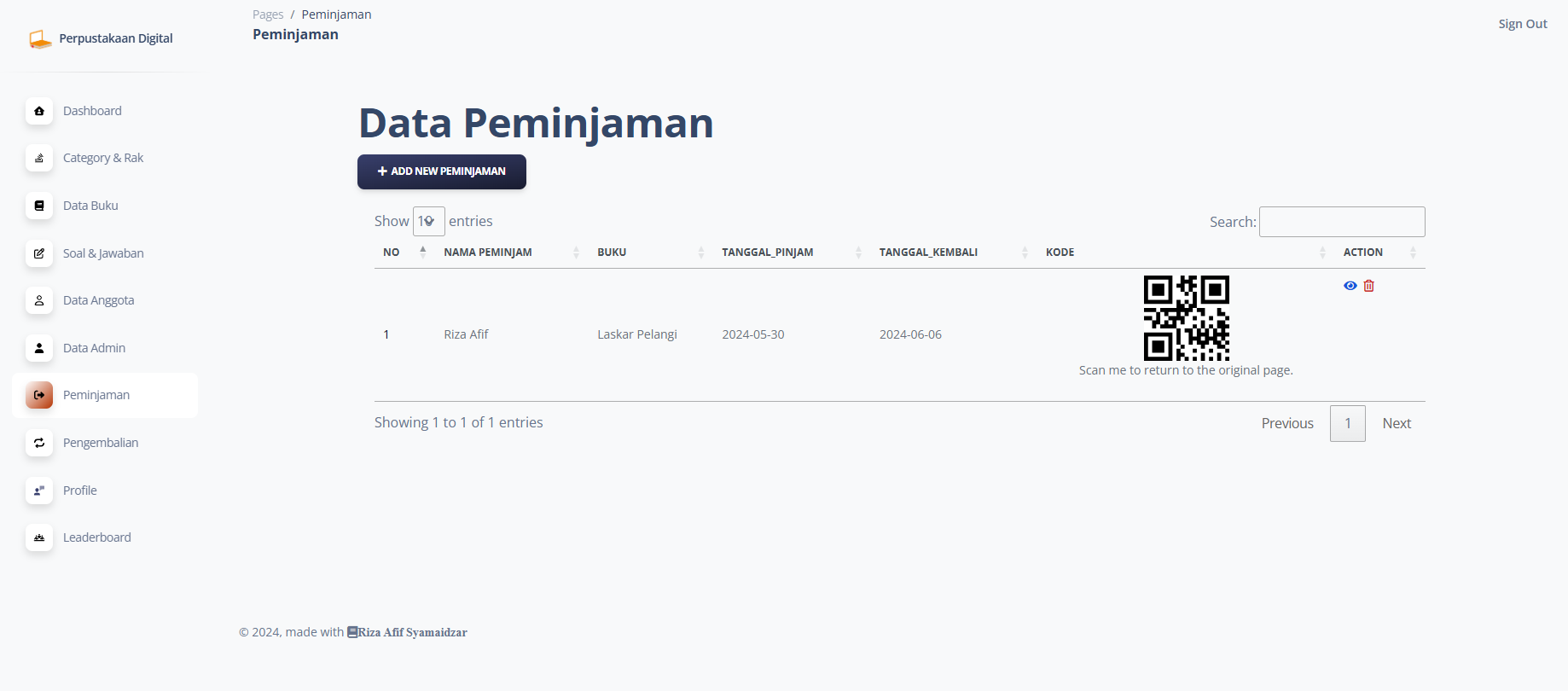Click the Next pagination button
The height and width of the screenshot is (691, 1568).
pos(1397,423)
